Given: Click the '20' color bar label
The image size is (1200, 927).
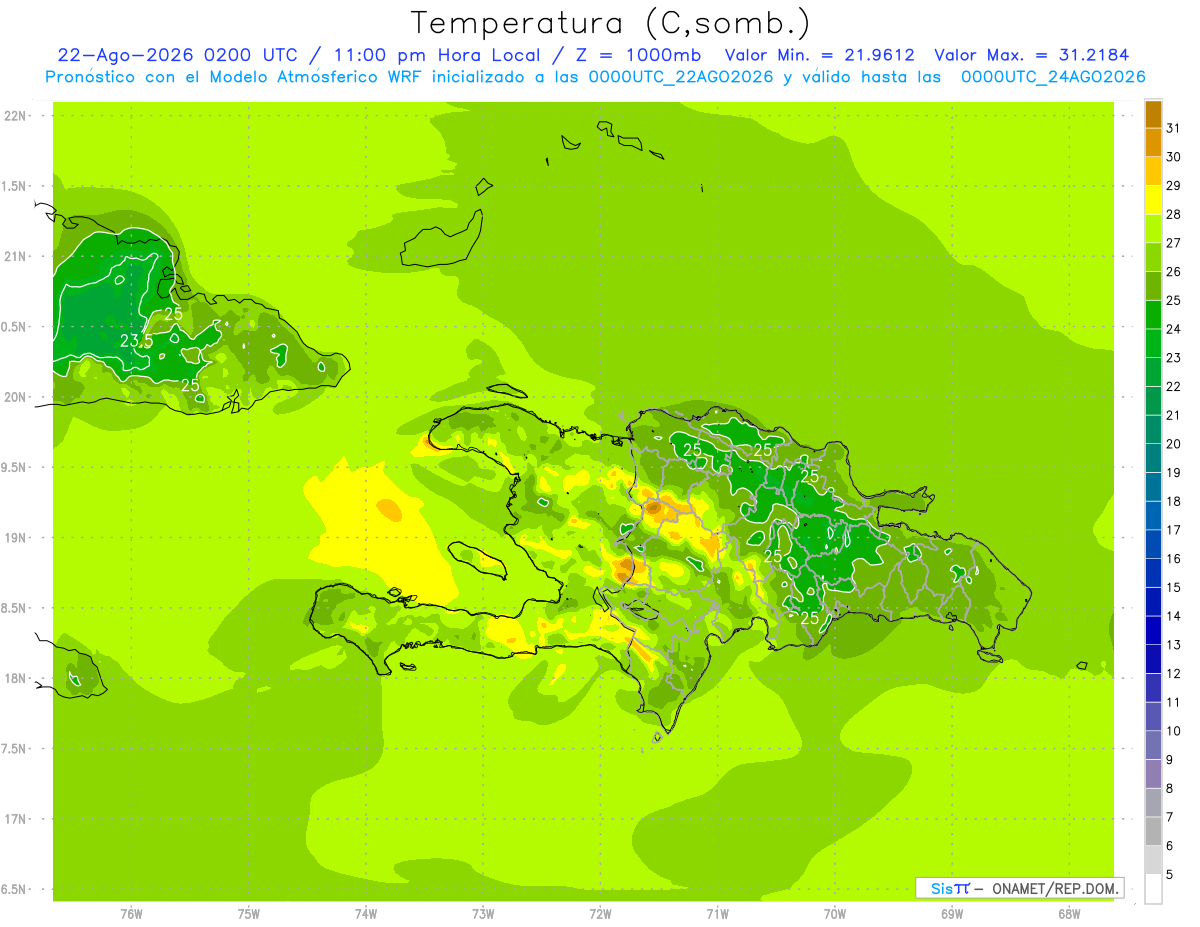Looking at the screenshot, I should (x=1174, y=444).
